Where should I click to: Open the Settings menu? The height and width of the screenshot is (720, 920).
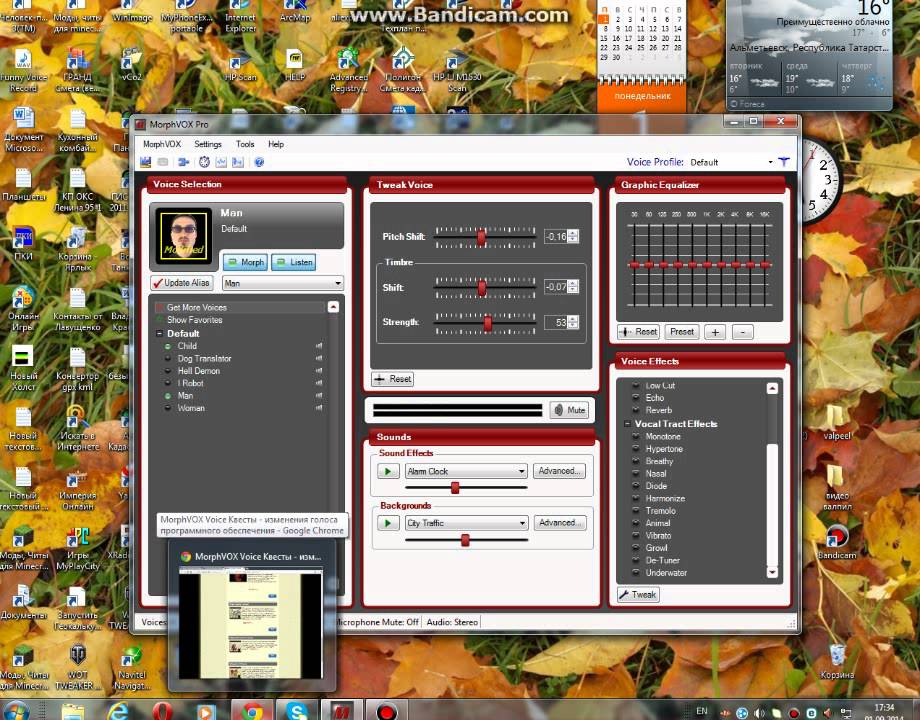pyautogui.click(x=208, y=144)
